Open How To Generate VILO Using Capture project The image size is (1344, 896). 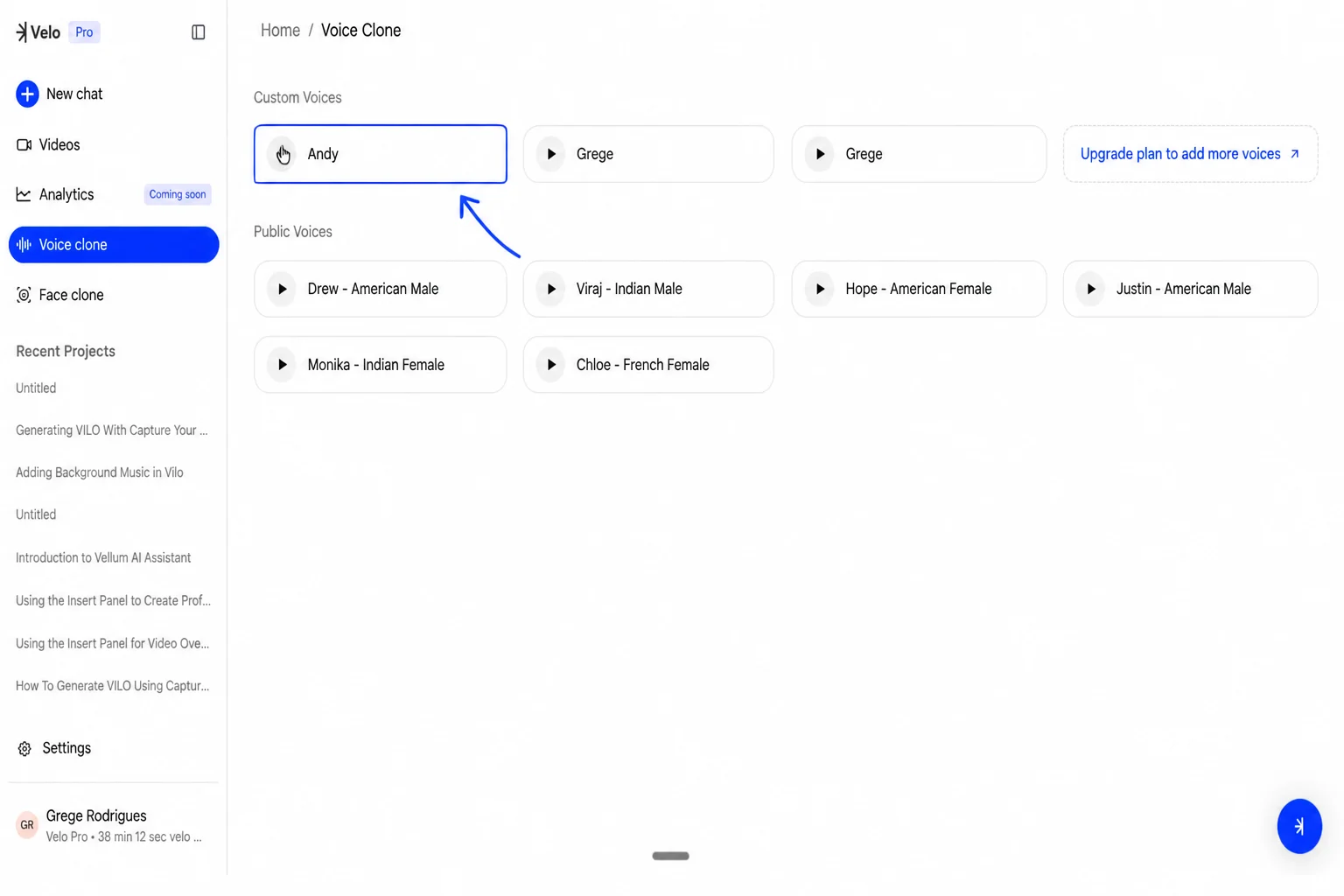coord(112,686)
